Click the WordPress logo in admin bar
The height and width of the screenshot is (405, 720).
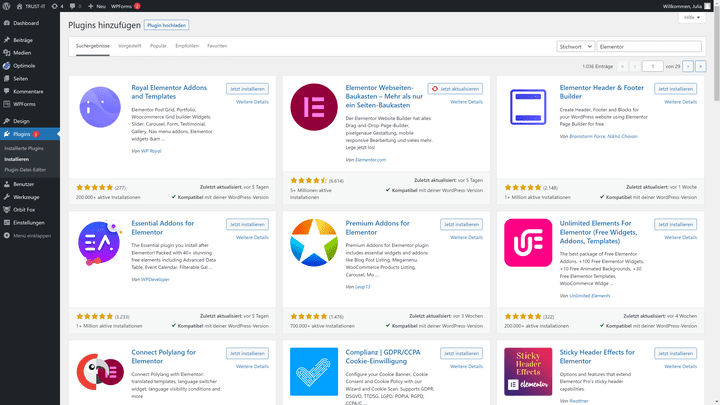(6, 5)
